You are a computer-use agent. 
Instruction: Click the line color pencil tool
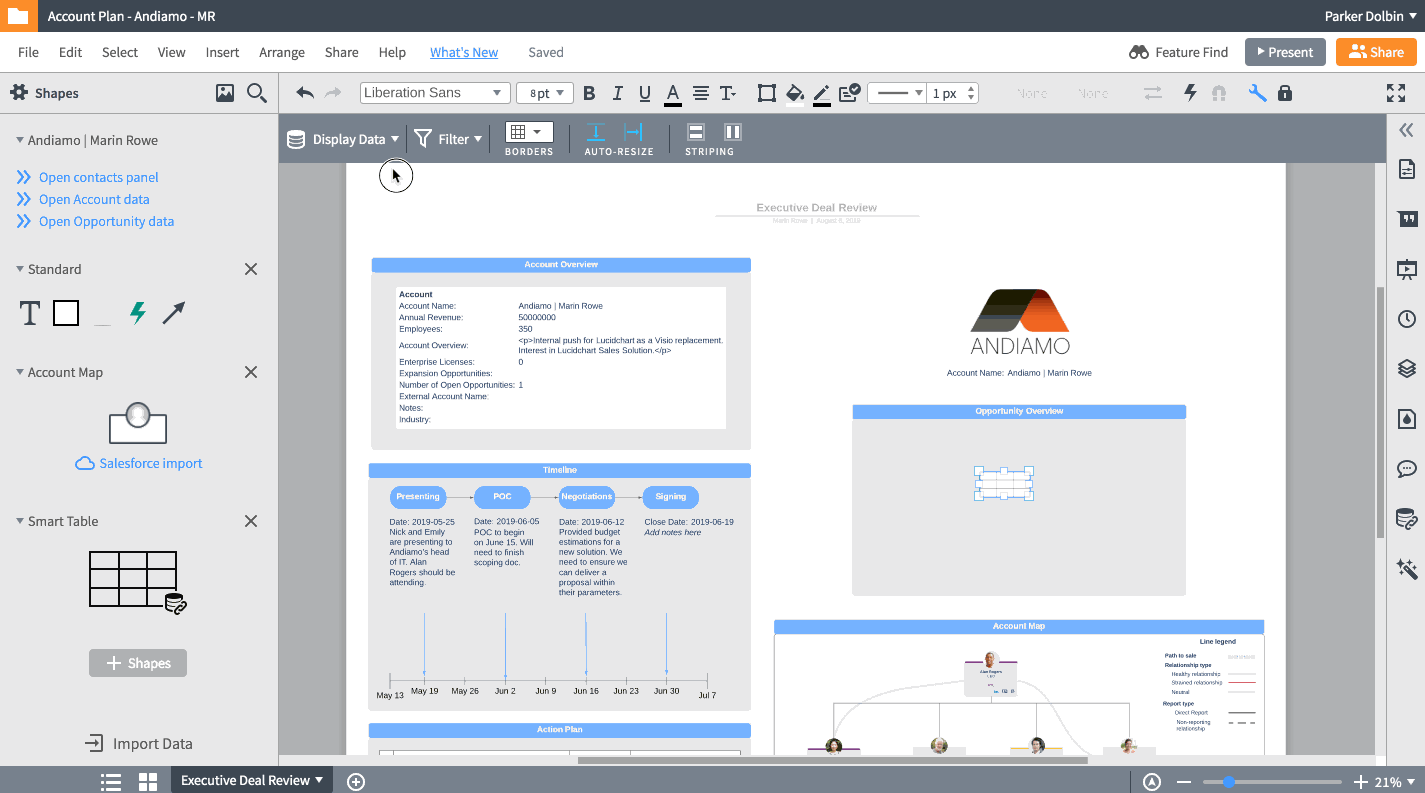tap(821, 92)
